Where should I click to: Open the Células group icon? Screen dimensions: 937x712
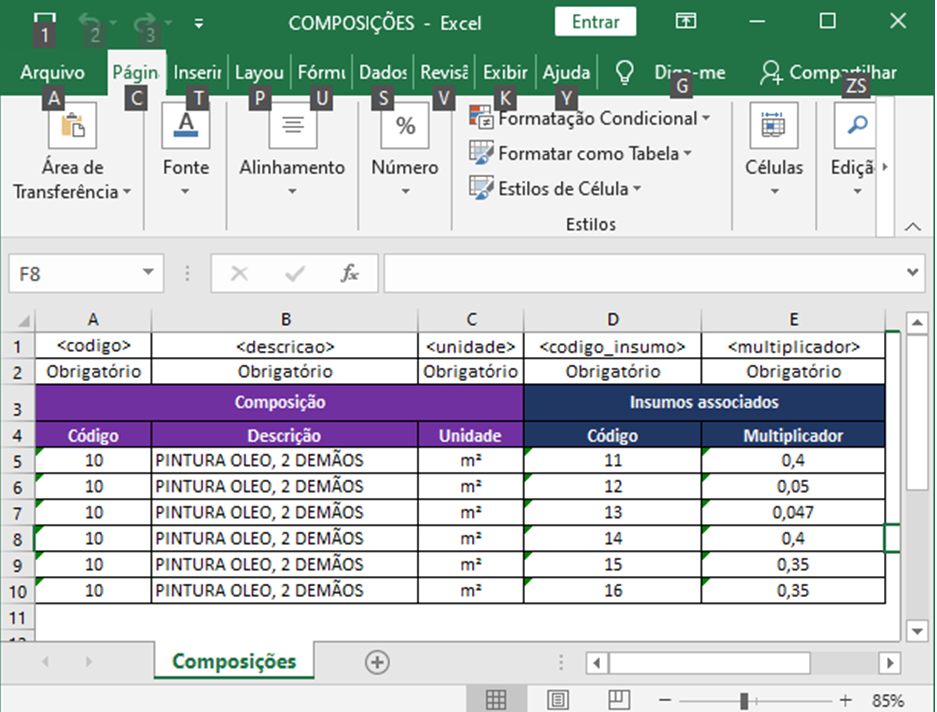(x=773, y=128)
